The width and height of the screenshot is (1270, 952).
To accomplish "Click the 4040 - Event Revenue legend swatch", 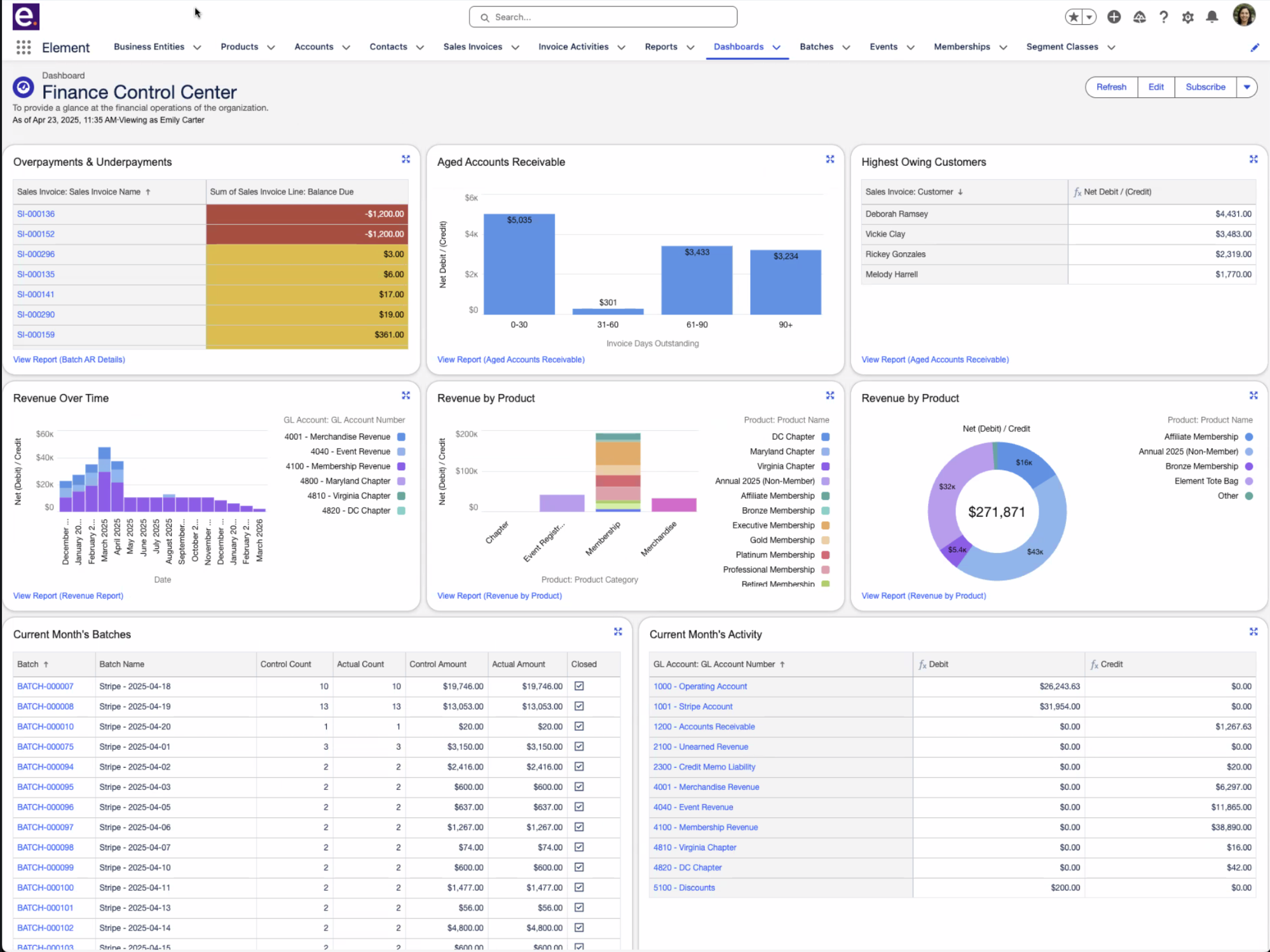I will (401, 452).
